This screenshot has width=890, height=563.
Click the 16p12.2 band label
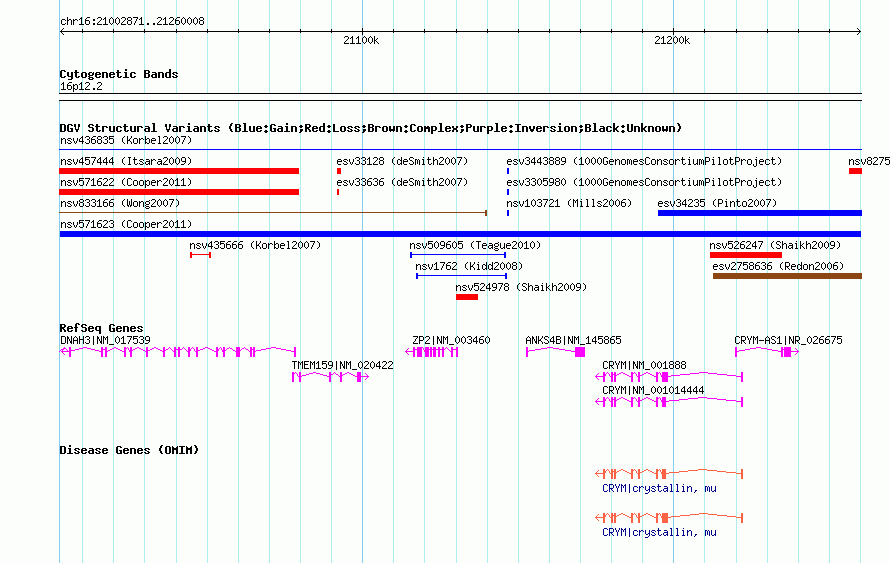click(81, 86)
